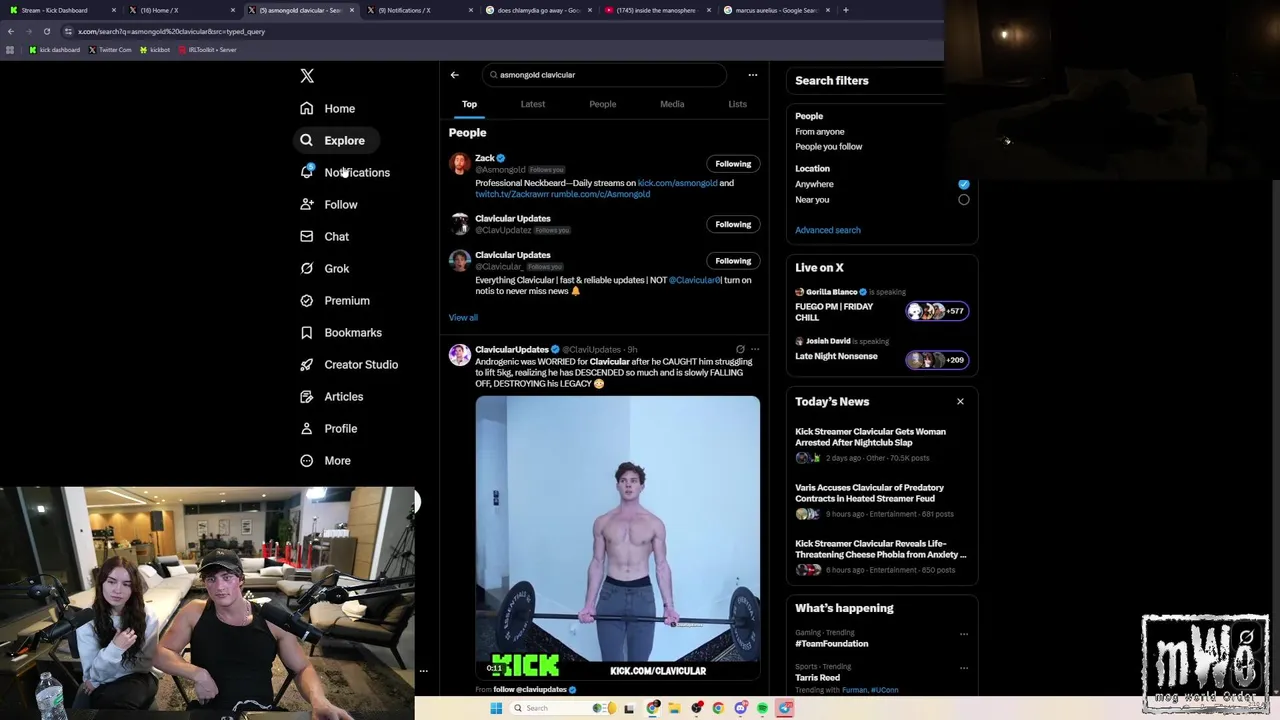Viewport: 1280px width, 720px height.
Task: Open search options three-dot menu
Action: pyautogui.click(x=753, y=75)
